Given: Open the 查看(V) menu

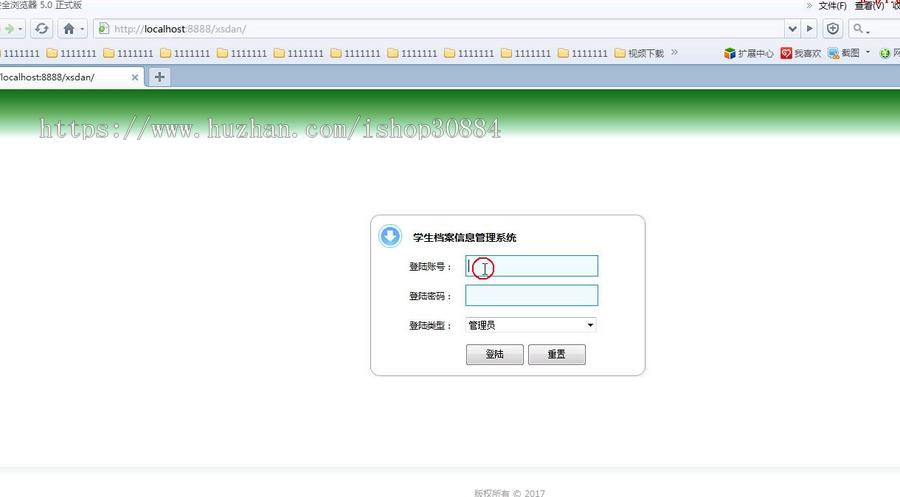Looking at the screenshot, I should [869, 6].
